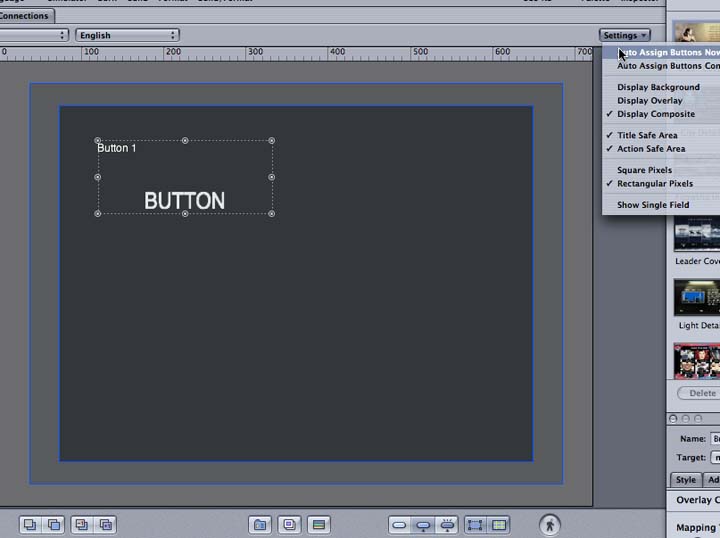Screen dimensions: 720x538
Task: Click the first arrange-order icon in bottom toolbar
Action: (30, 524)
